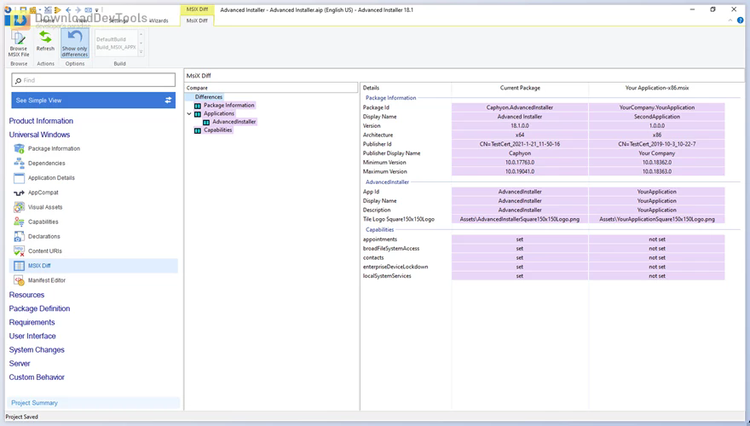Expand the Requirements section
This screenshot has height=426, width=750.
click(x=32, y=322)
